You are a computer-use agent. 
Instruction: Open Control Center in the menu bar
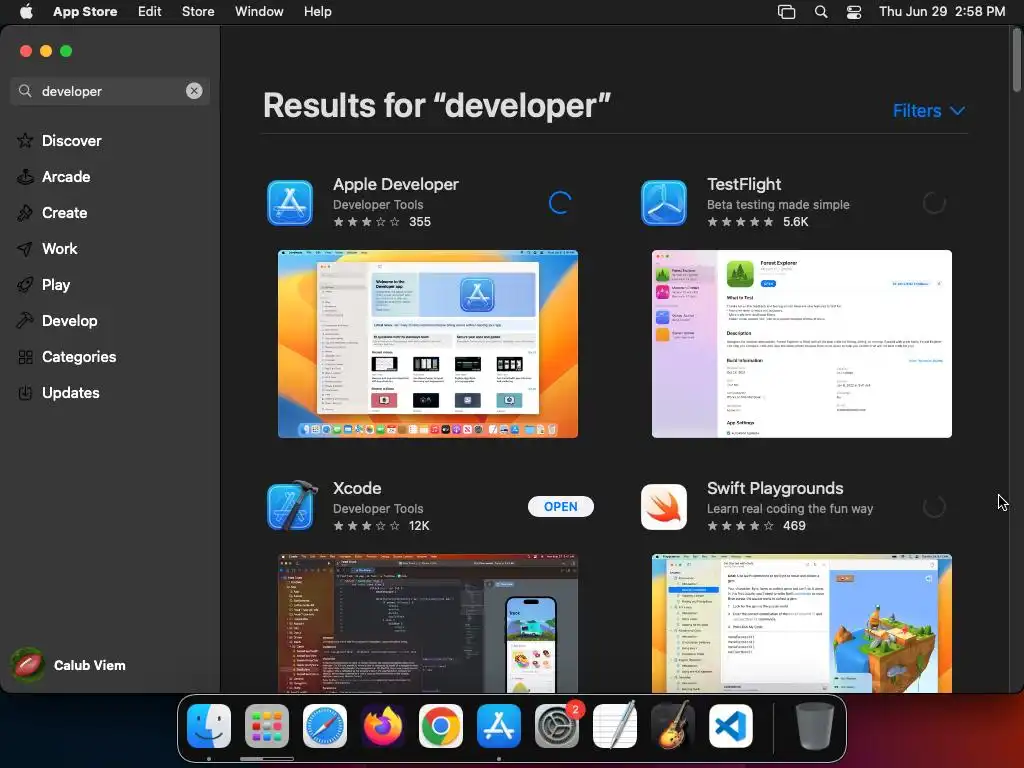pyautogui.click(x=854, y=12)
